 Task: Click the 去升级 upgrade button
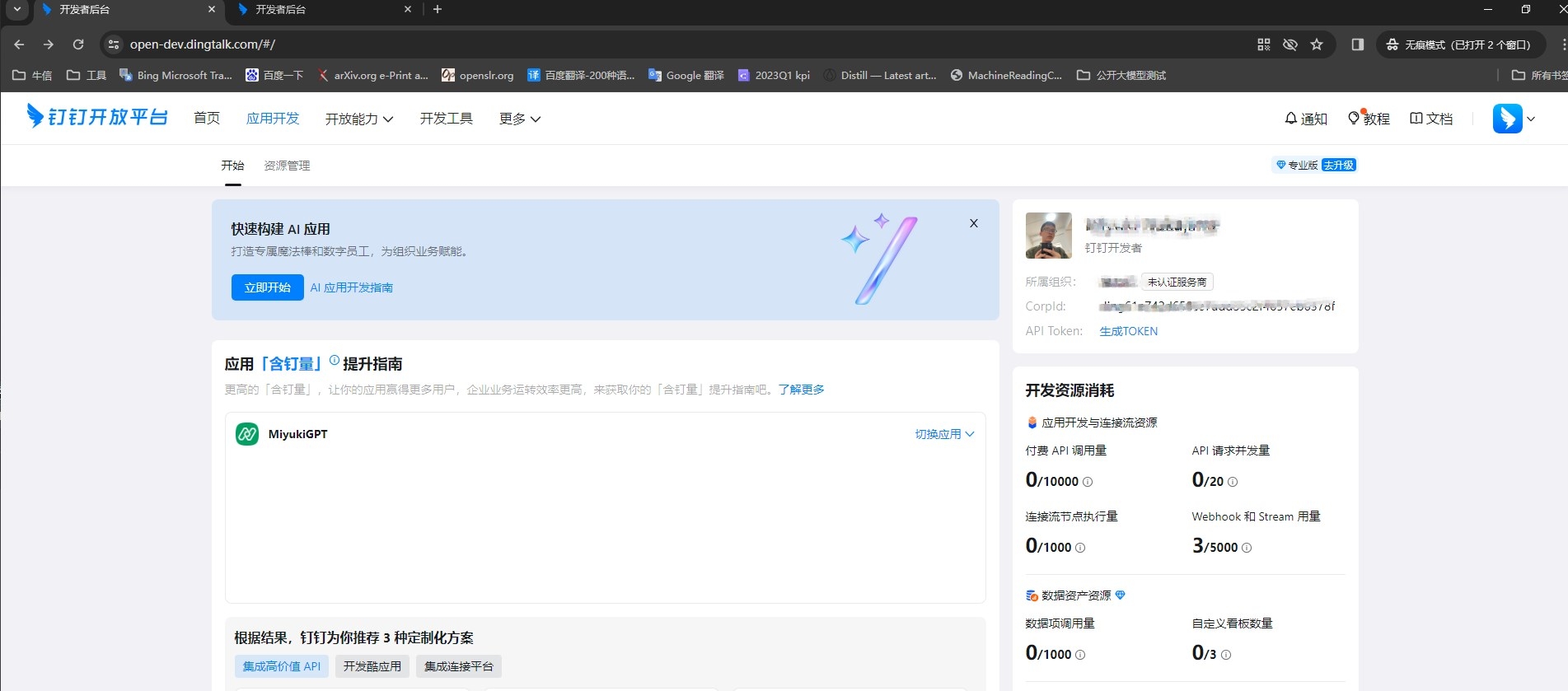pos(1339,165)
